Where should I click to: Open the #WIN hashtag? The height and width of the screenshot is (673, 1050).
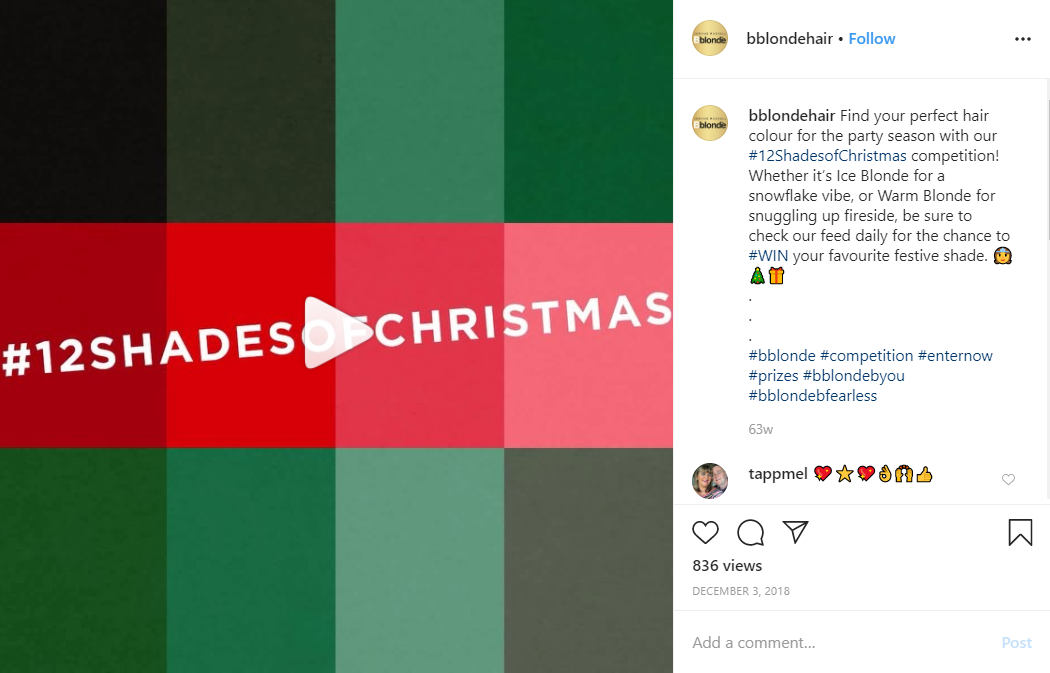point(768,256)
